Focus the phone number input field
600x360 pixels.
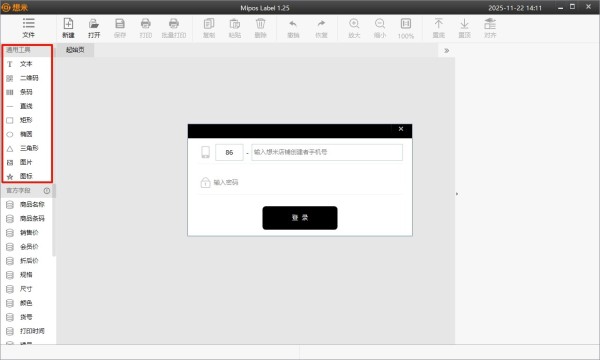(327, 152)
